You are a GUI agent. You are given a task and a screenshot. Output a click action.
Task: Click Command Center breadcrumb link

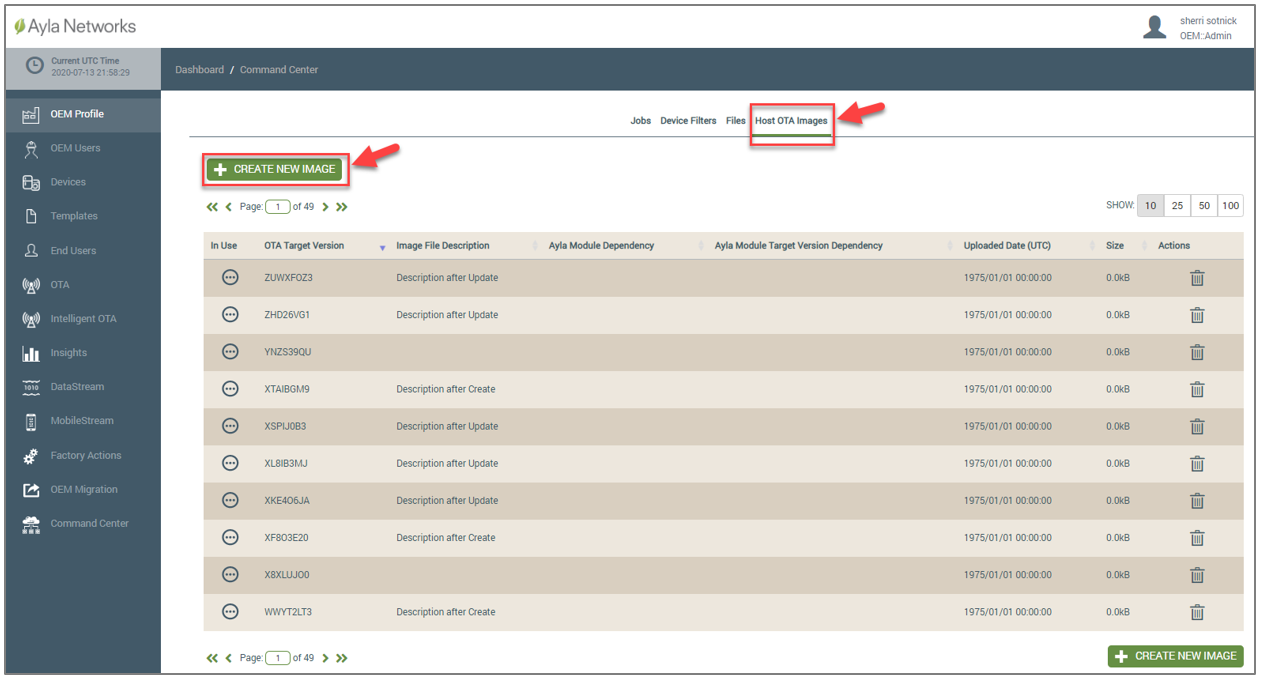pos(279,70)
